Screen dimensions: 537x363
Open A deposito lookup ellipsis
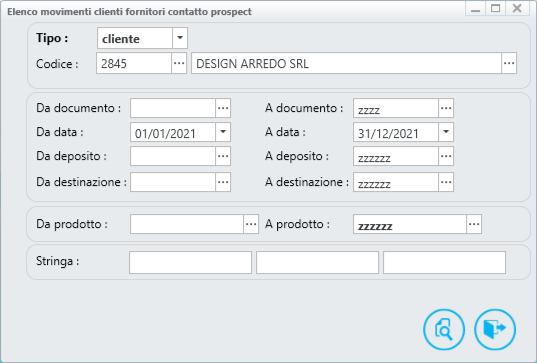(446, 156)
